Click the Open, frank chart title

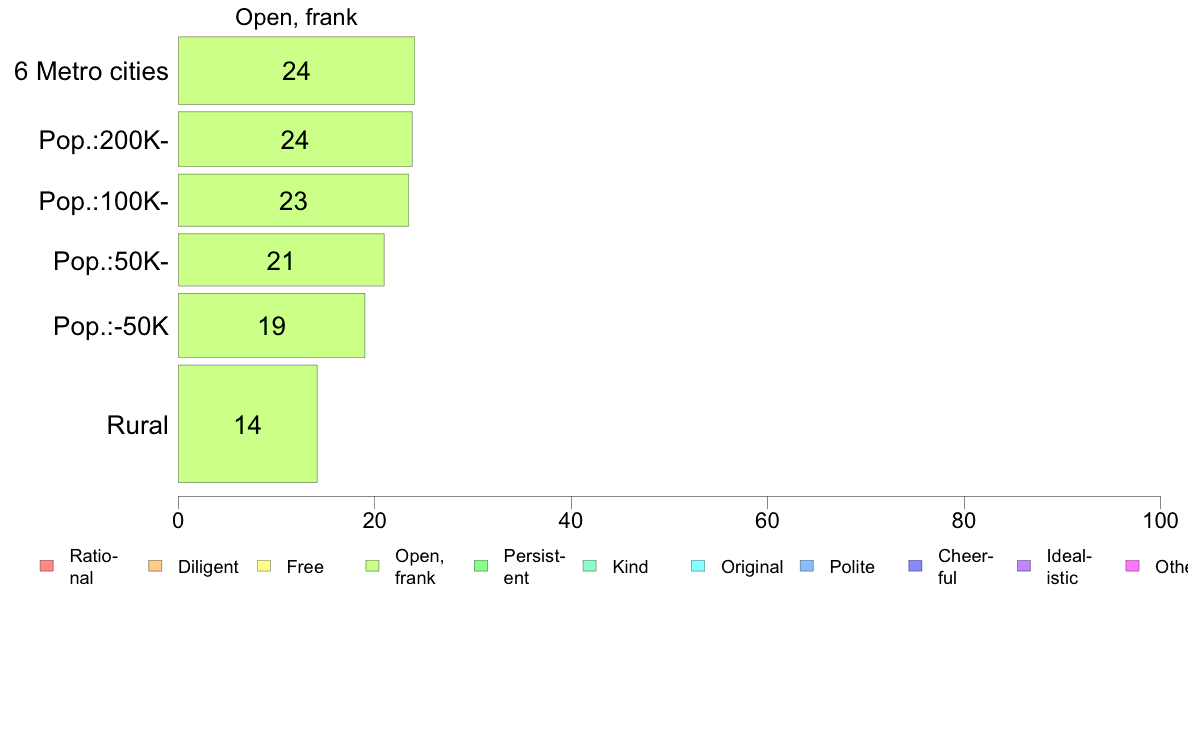pyautogui.click(x=296, y=17)
